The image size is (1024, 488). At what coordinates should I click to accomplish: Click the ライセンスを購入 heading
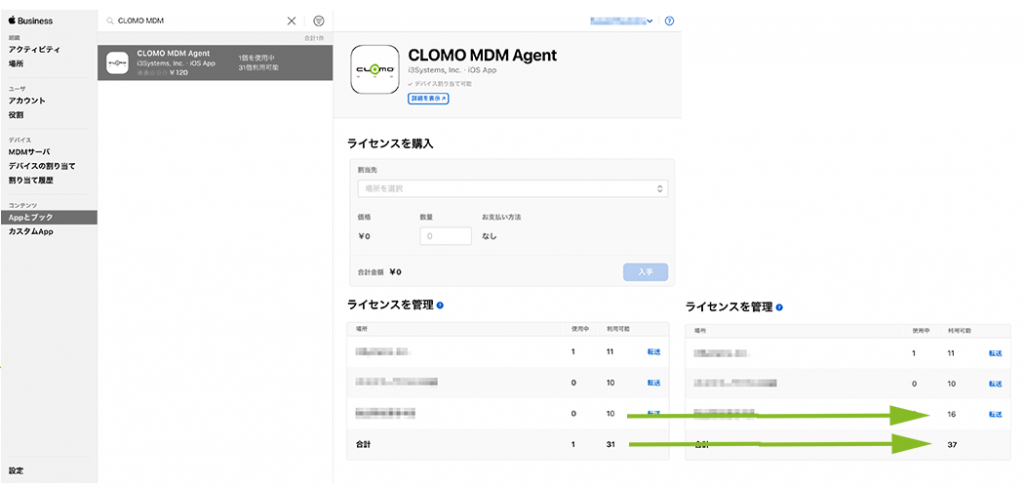pyautogui.click(x=391, y=144)
